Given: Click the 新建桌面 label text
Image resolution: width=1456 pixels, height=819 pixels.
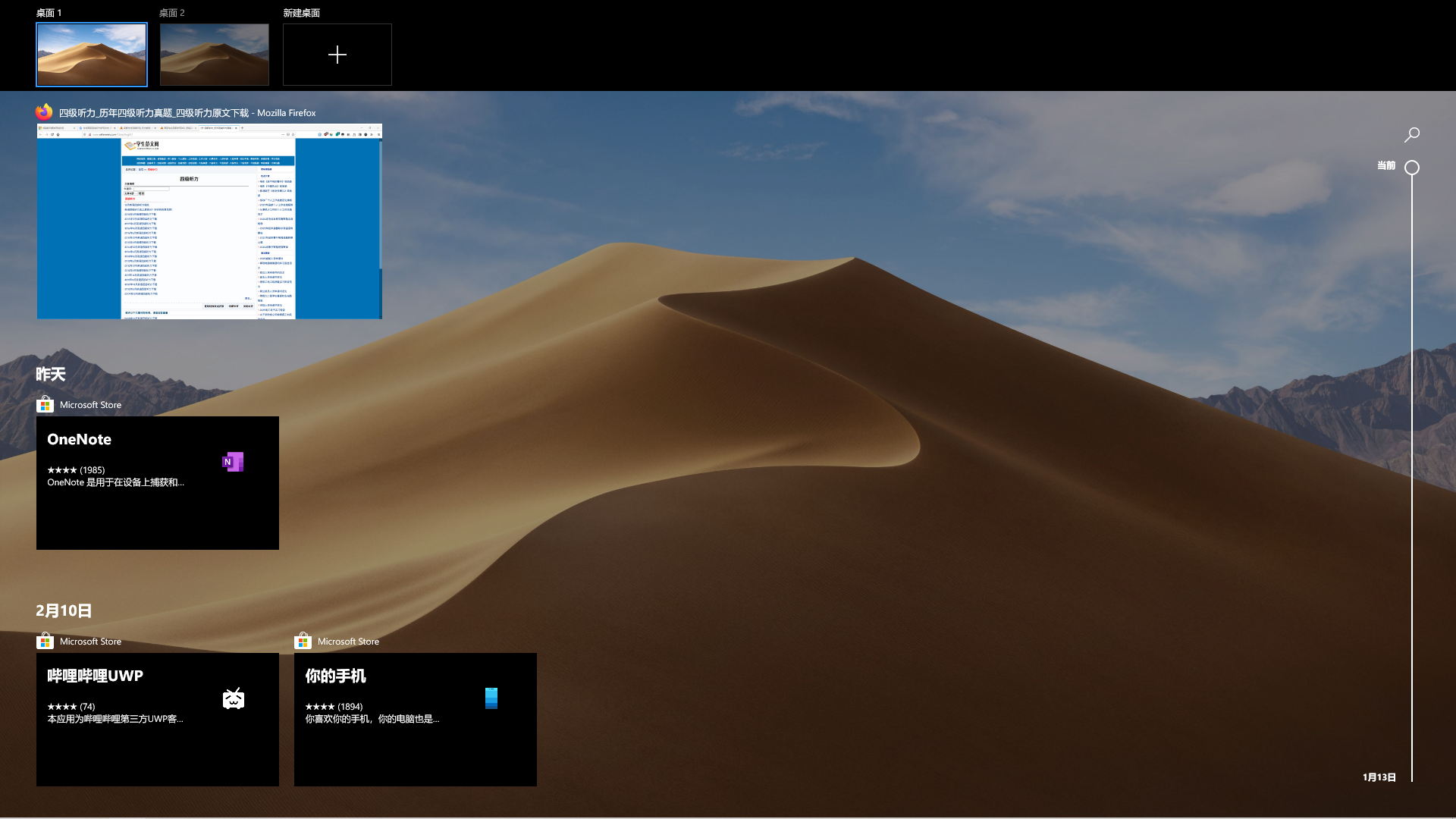Looking at the screenshot, I should point(301,13).
